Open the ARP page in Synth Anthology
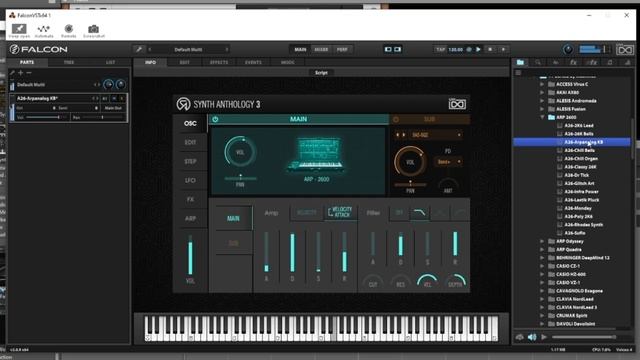The height and width of the screenshot is (360, 640). click(190, 218)
